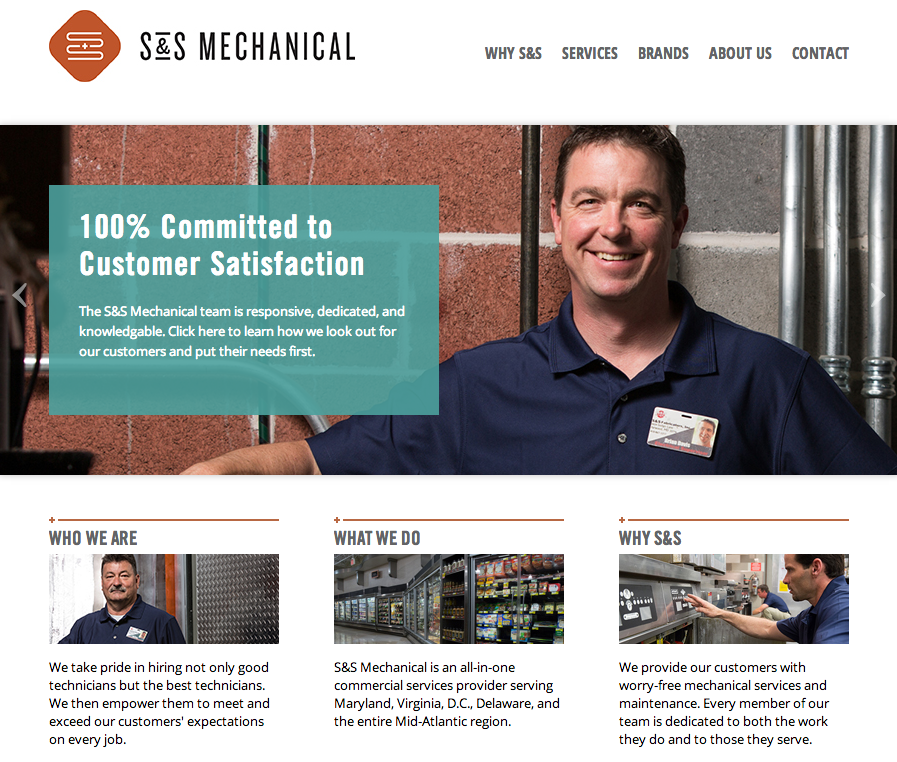897x762 pixels.
Task: Click the control panel technician photo
Action: (734, 598)
